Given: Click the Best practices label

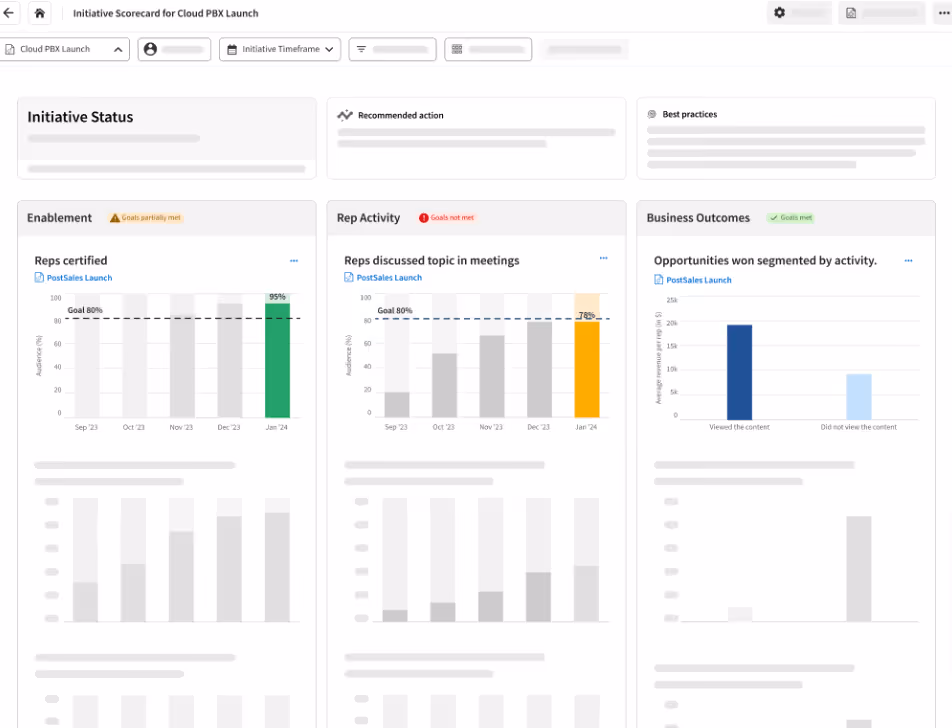Looking at the screenshot, I should click(x=690, y=114).
